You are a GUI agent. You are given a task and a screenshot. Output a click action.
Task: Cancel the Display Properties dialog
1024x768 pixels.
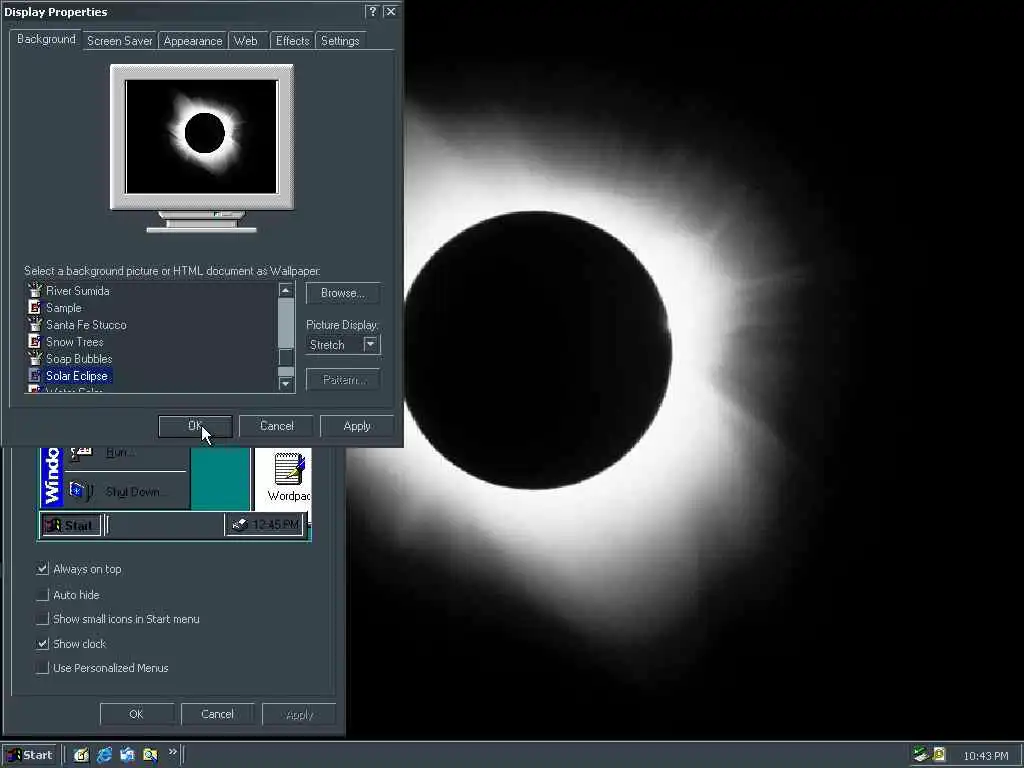point(276,426)
